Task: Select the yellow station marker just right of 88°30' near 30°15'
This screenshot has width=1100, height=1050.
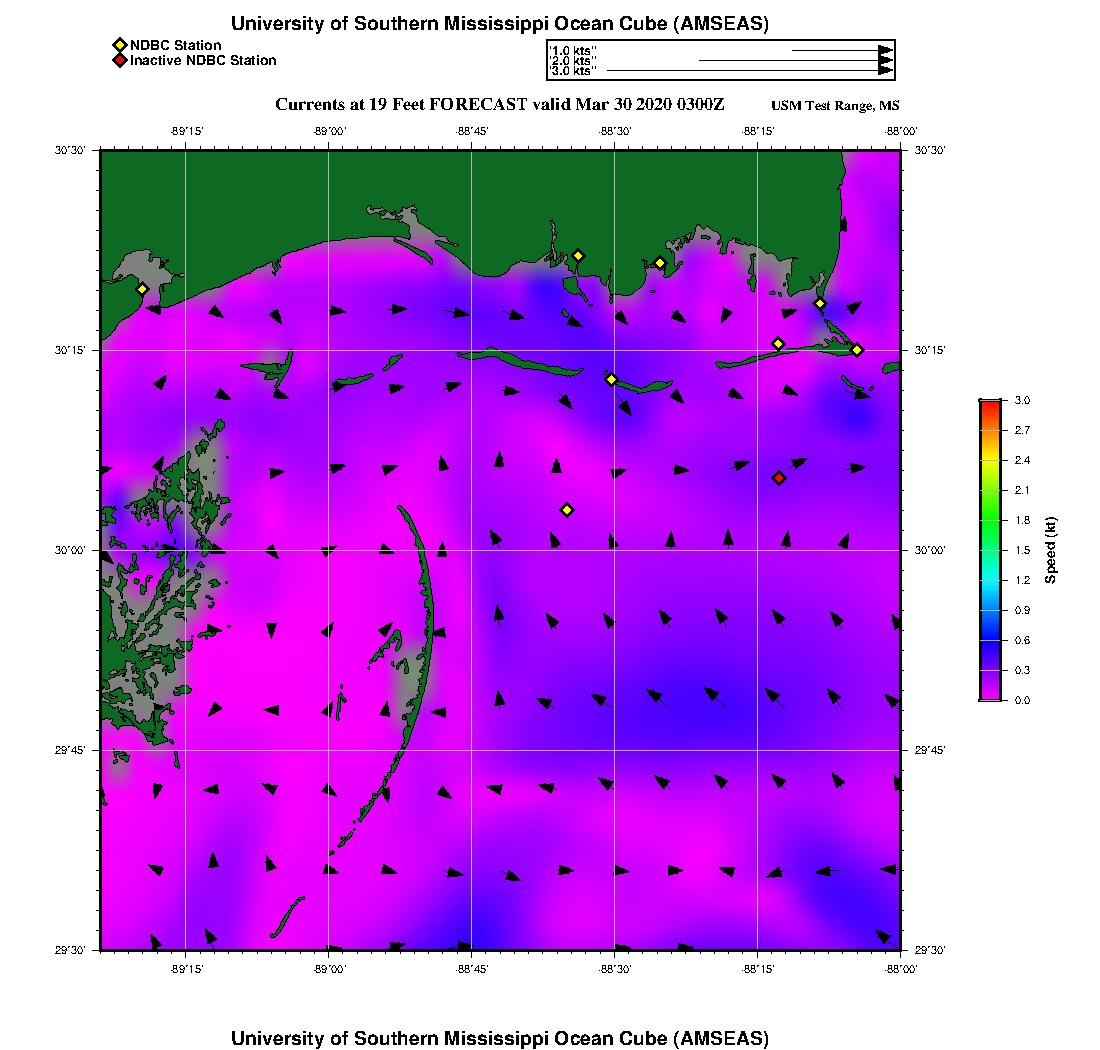Action: point(611,379)
